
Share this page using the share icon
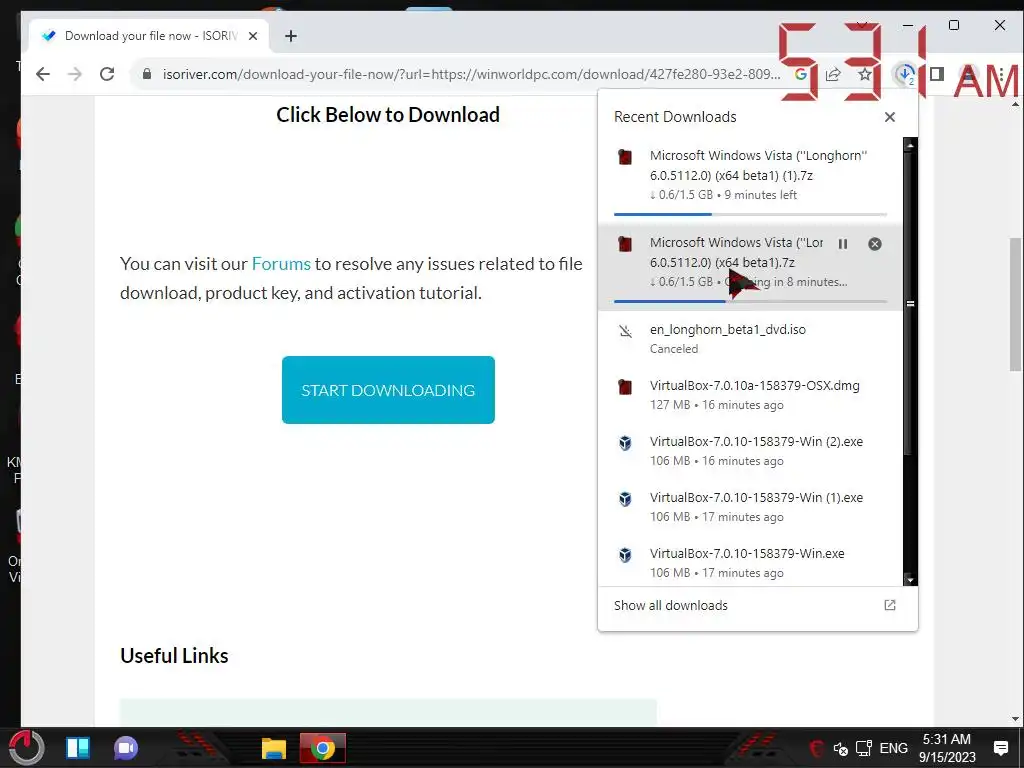coord(833,74)
